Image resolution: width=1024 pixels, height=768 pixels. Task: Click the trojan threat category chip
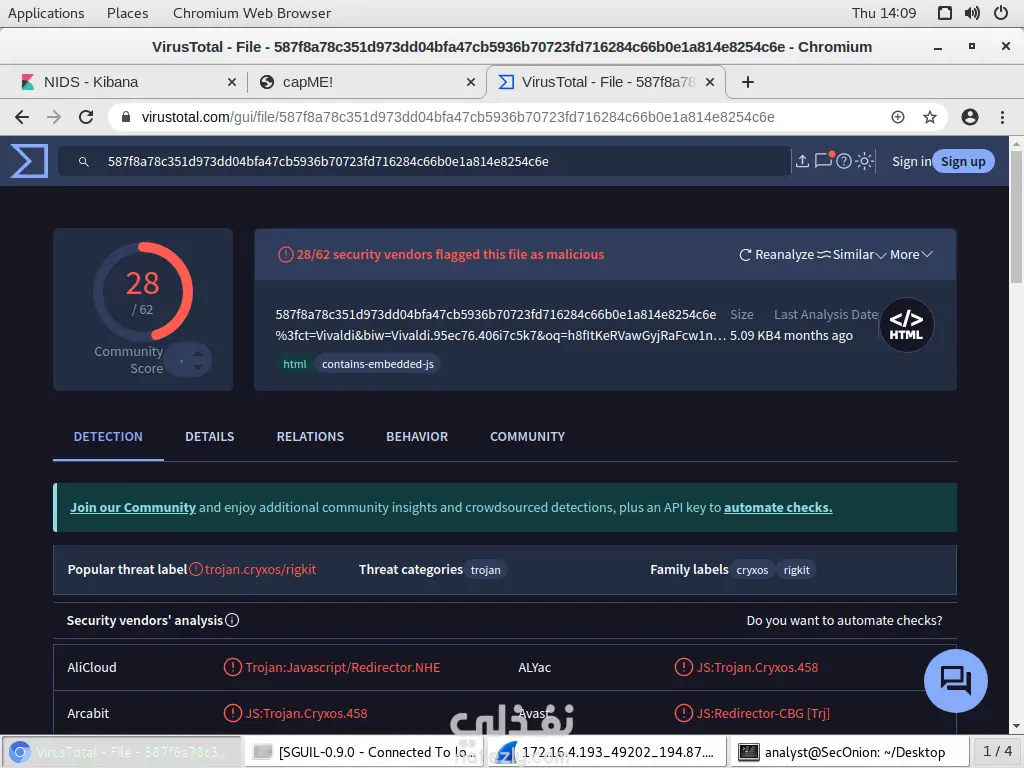[485, 569]
